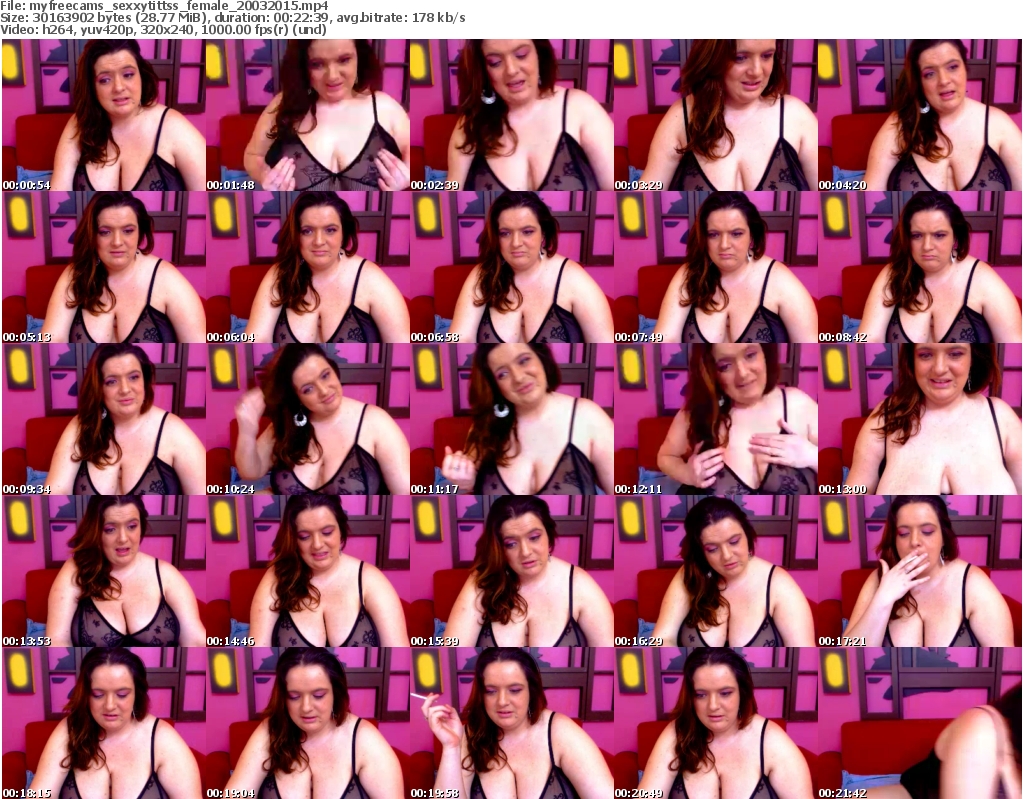Click the thumbnail timestamped 00:09:34
1024x799 pixels.
tap(103, 419)
